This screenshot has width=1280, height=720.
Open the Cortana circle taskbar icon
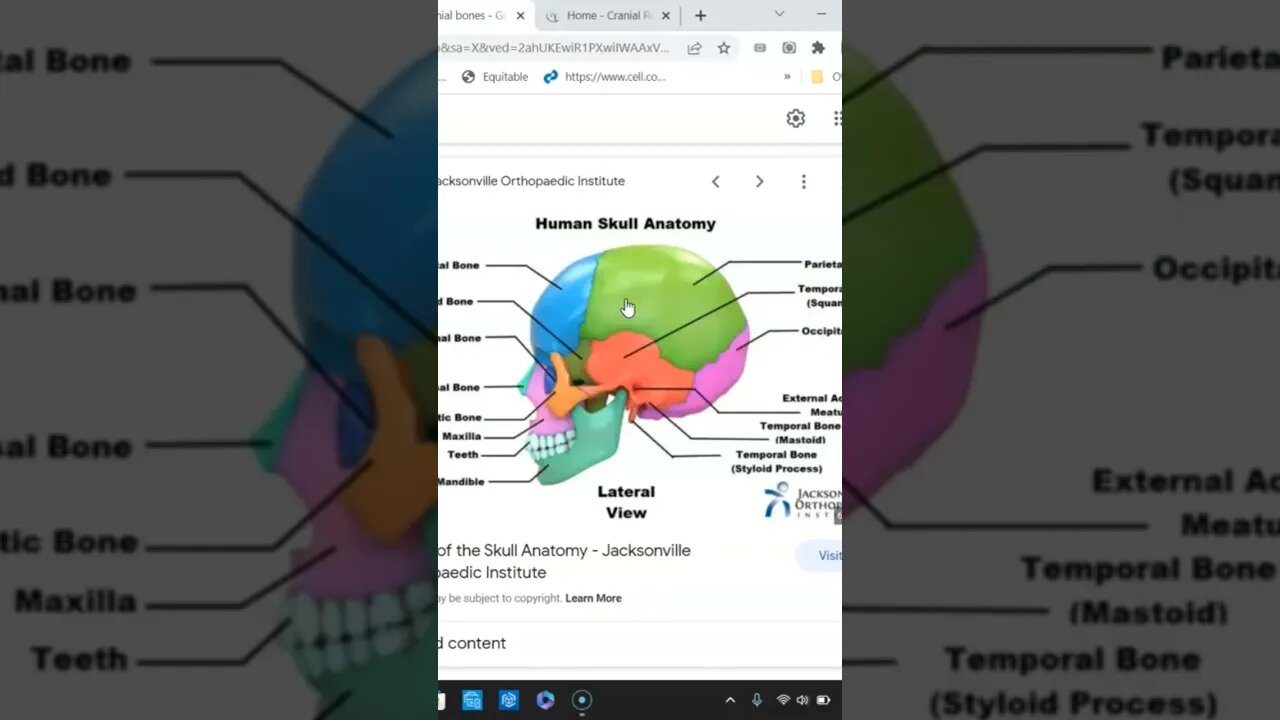pyautogui.click(x=582, y=700)
